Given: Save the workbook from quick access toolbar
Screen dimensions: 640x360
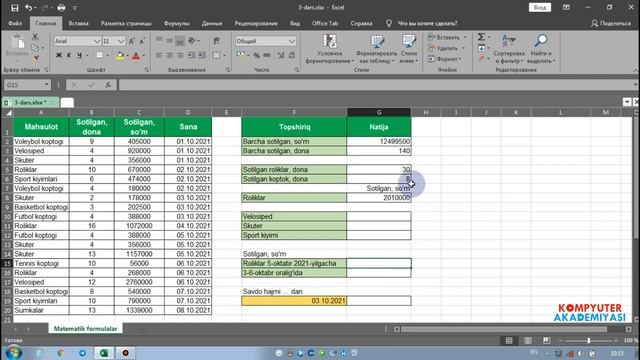Looking at the screenshot, I should 15,7.
